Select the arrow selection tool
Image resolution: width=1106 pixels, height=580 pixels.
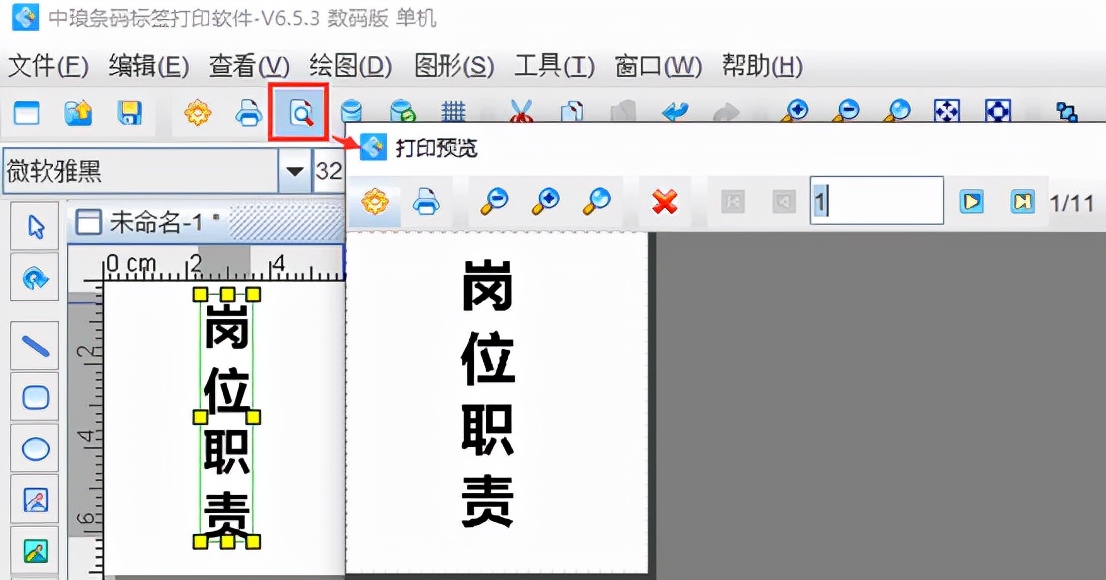coord(34,227)
